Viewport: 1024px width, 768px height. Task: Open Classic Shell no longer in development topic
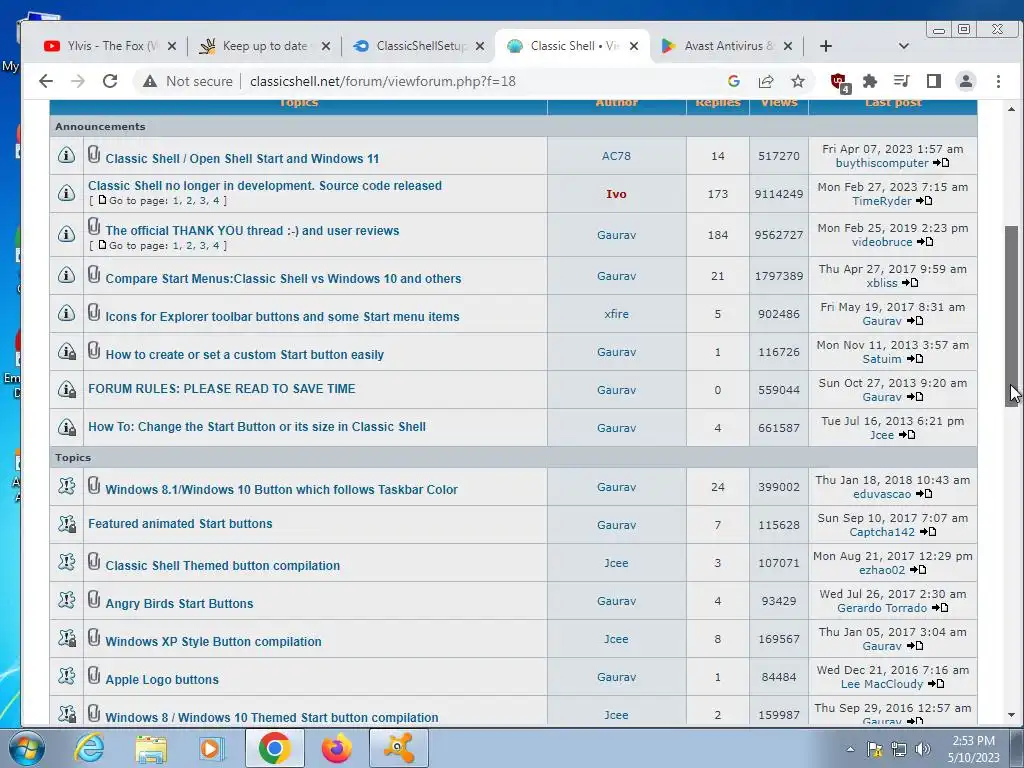(264, 185)
